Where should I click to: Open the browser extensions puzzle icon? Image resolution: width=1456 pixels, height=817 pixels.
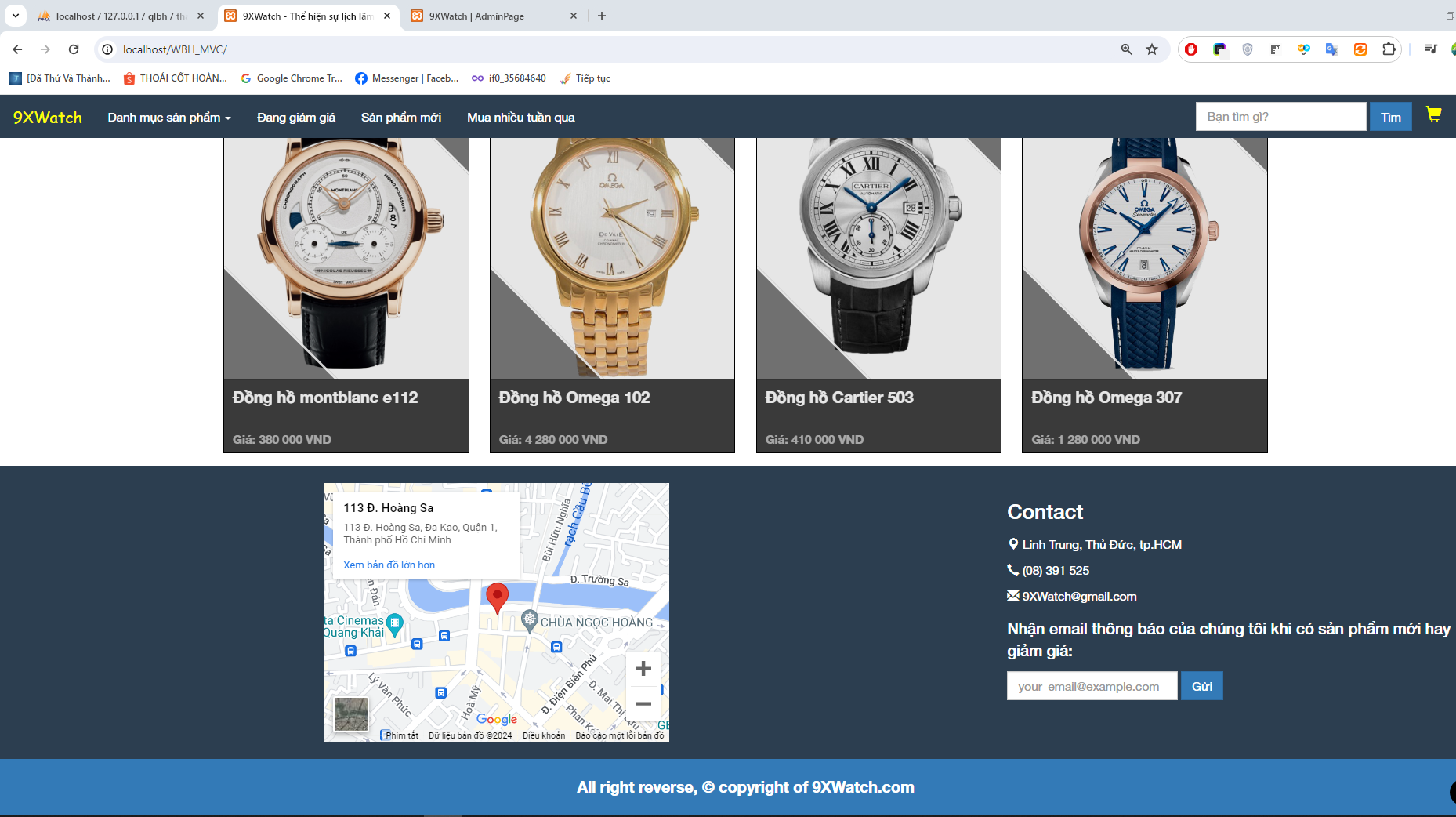click(x=1389, y=49)
